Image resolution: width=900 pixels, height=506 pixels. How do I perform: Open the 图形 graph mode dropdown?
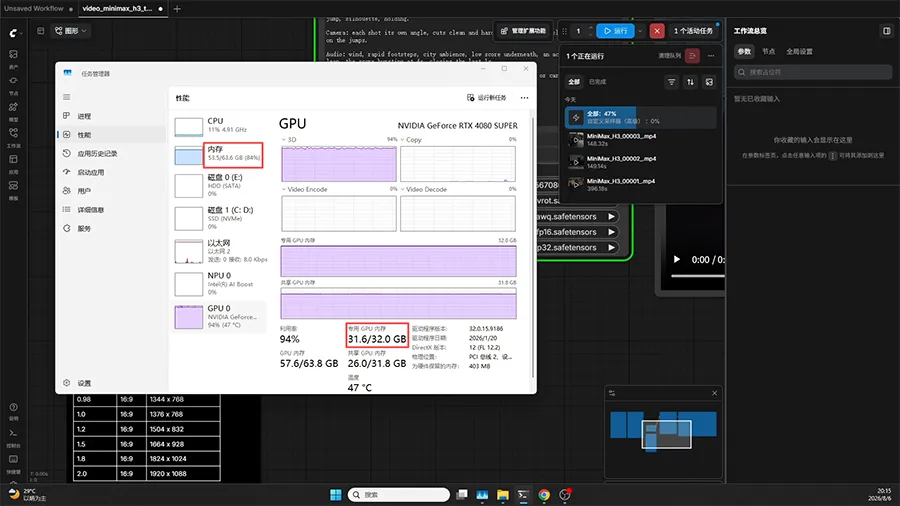click(71, 31)
